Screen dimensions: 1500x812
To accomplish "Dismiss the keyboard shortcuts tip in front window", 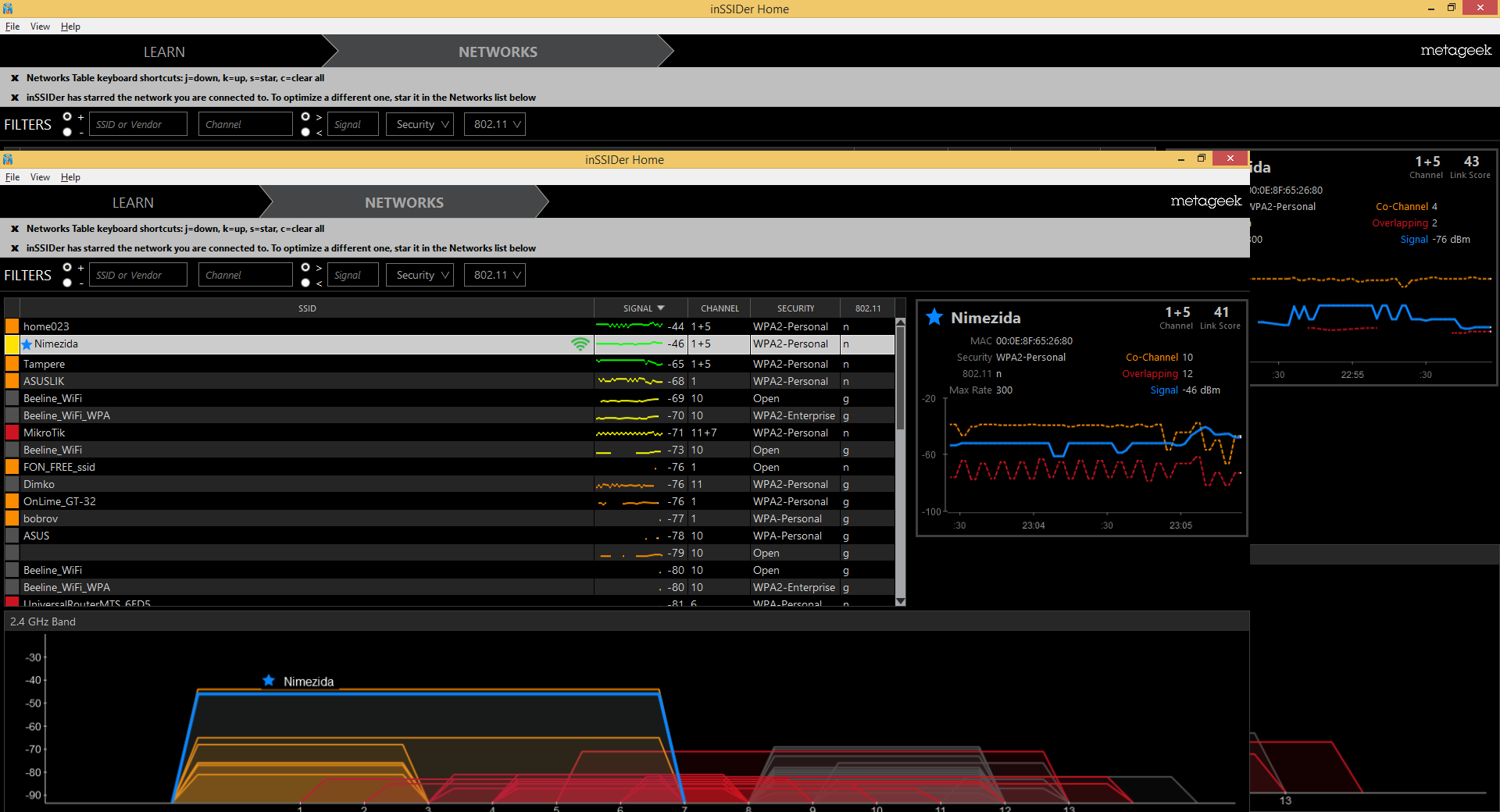I will [15, 229].
